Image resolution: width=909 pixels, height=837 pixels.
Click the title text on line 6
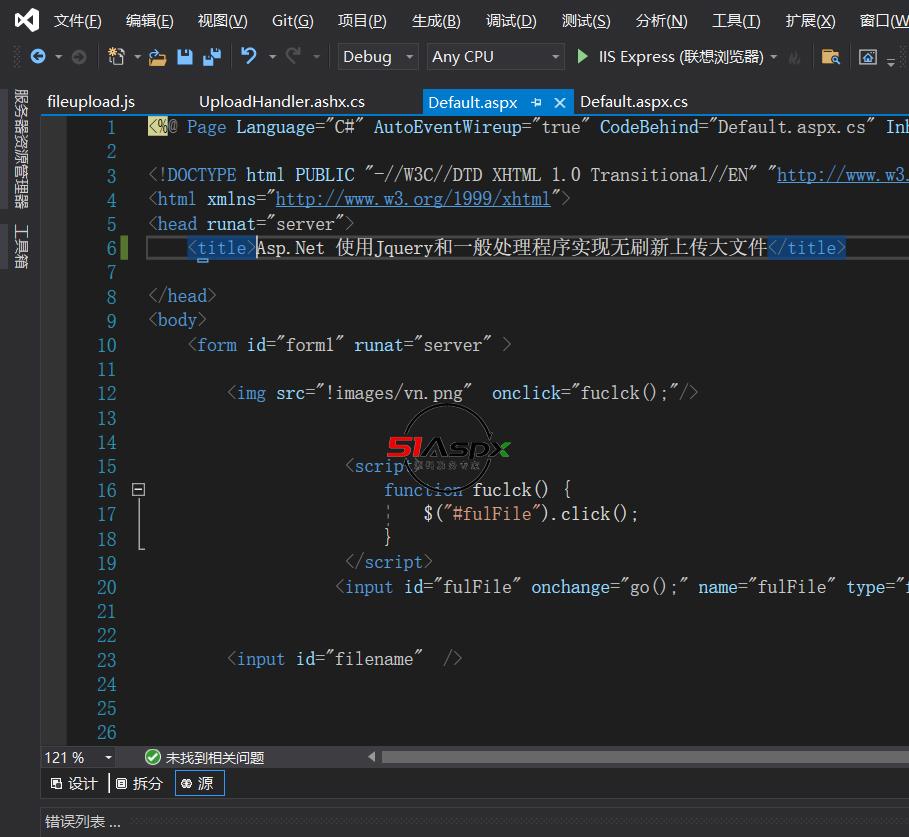click(512, 248)
